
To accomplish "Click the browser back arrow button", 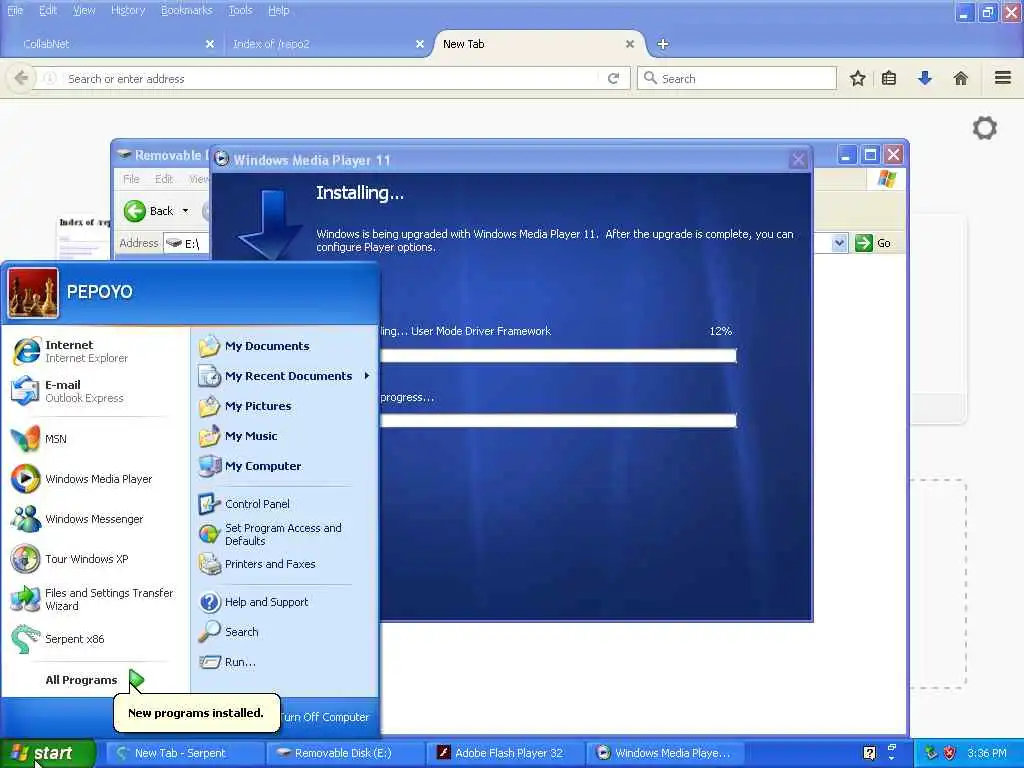I will tap(21, 78).
